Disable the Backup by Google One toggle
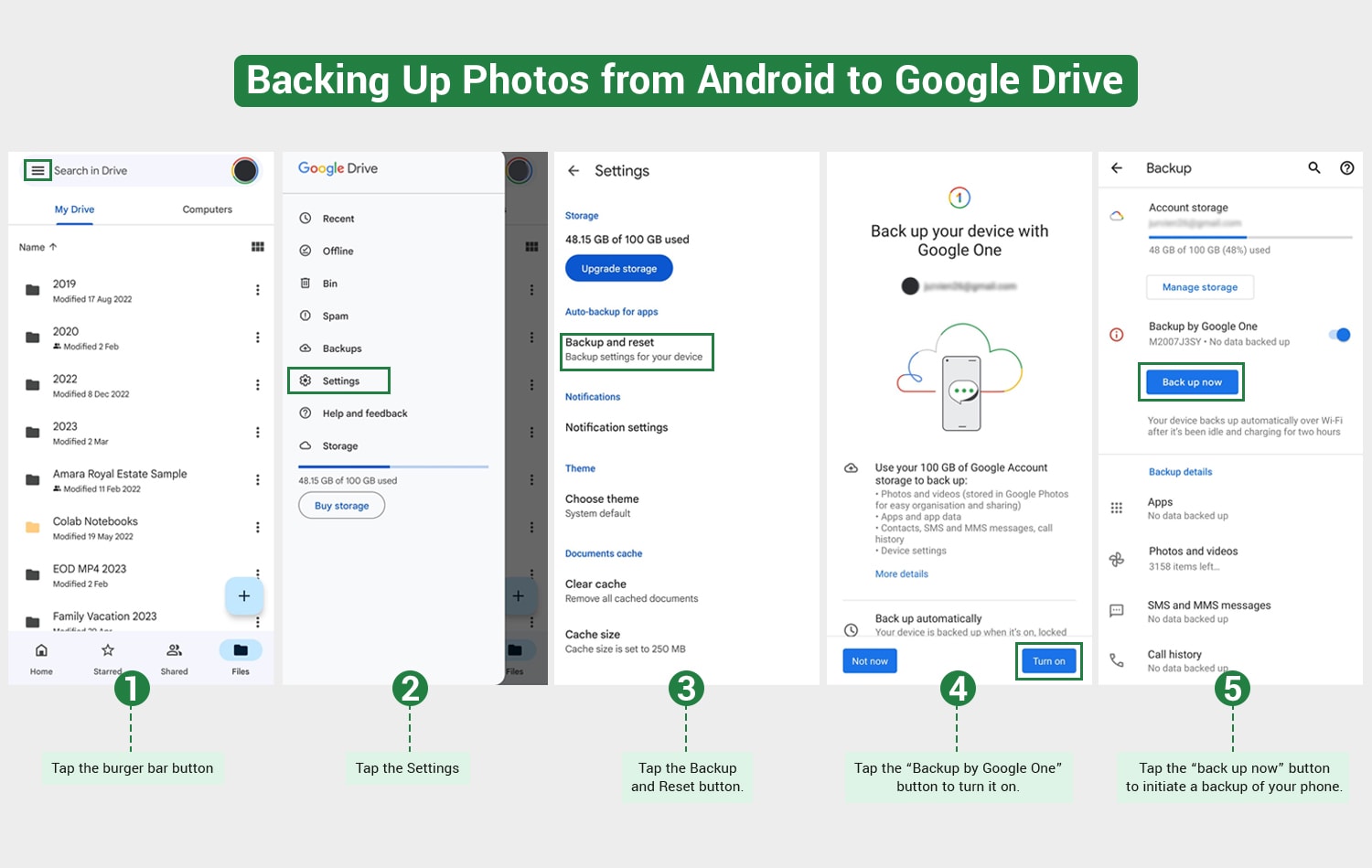 click(x=1339, y=335)
